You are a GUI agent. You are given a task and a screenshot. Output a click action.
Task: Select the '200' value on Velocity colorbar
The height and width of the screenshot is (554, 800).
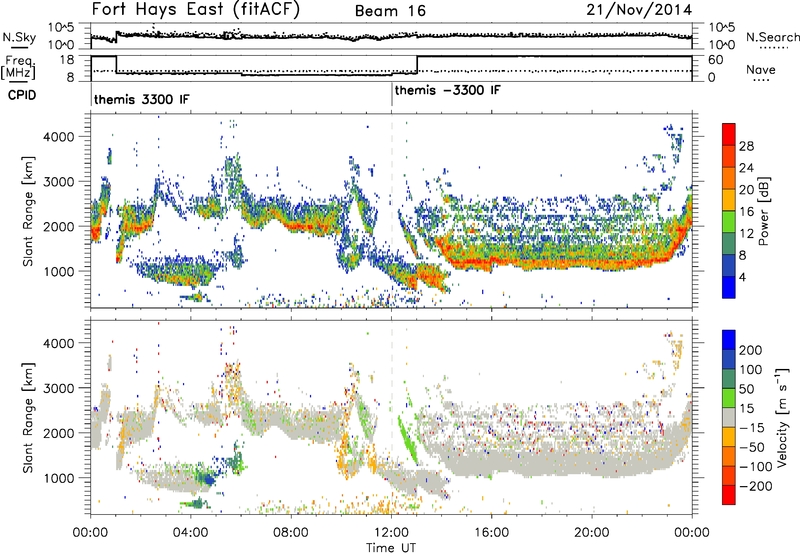pyautogui.click(x=751, y=350)
